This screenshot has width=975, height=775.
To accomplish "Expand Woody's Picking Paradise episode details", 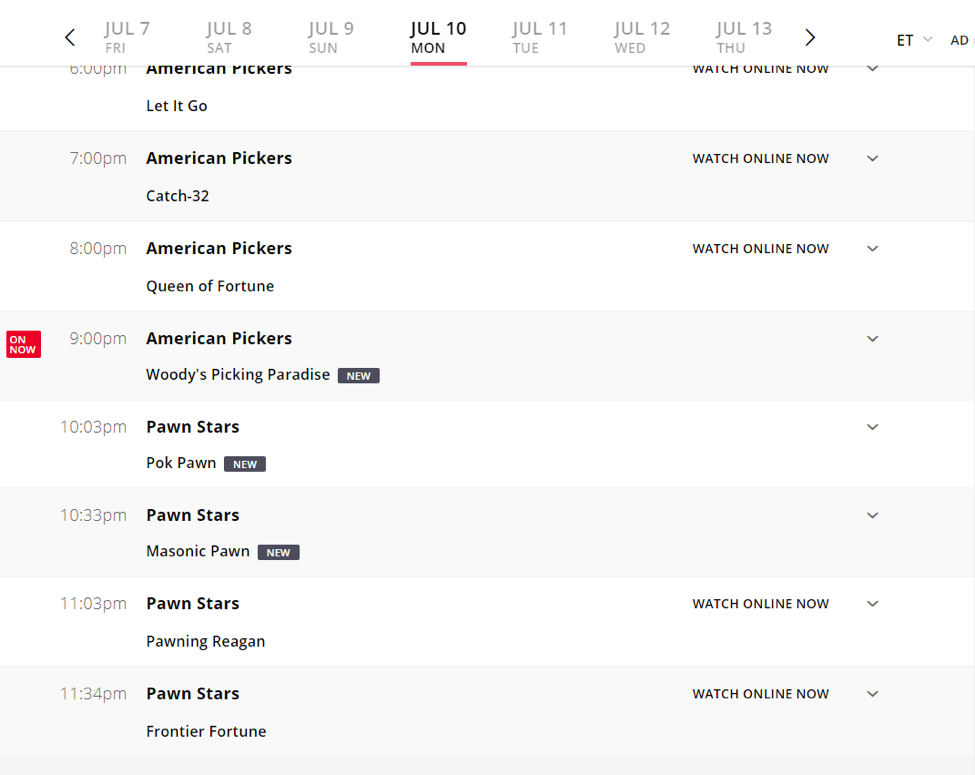I will tap(872, 339).
